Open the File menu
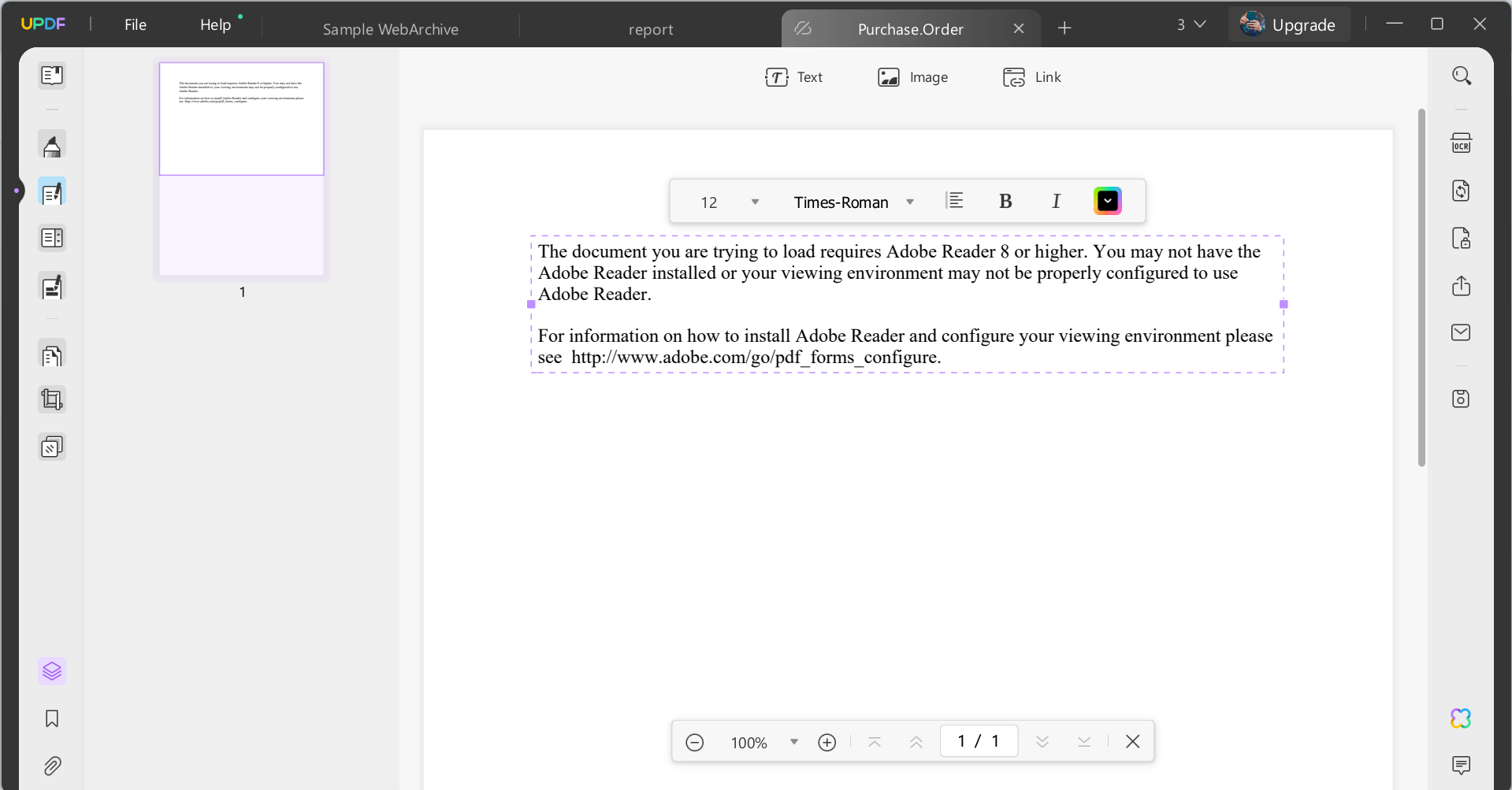Viewport: 1512px width, 790px height. [x=136, y=24]
